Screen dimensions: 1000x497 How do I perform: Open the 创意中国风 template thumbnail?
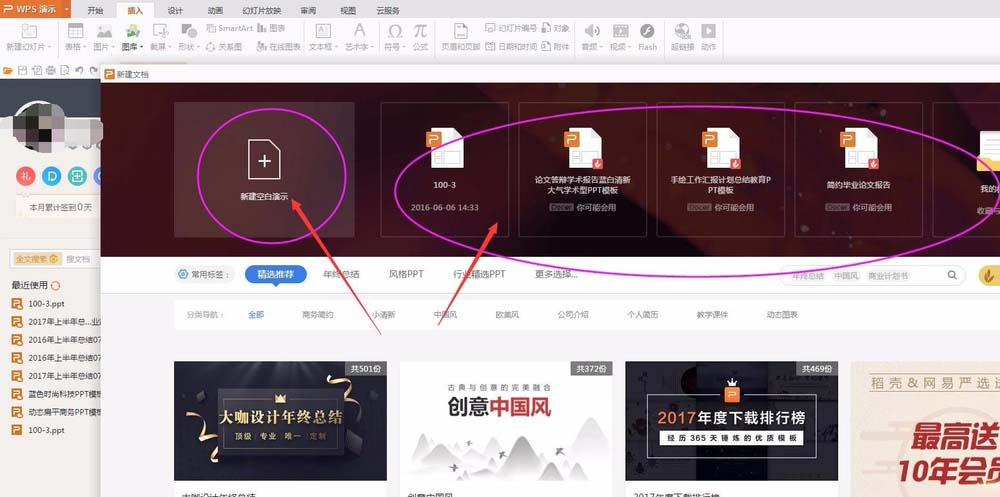[506, 421]
